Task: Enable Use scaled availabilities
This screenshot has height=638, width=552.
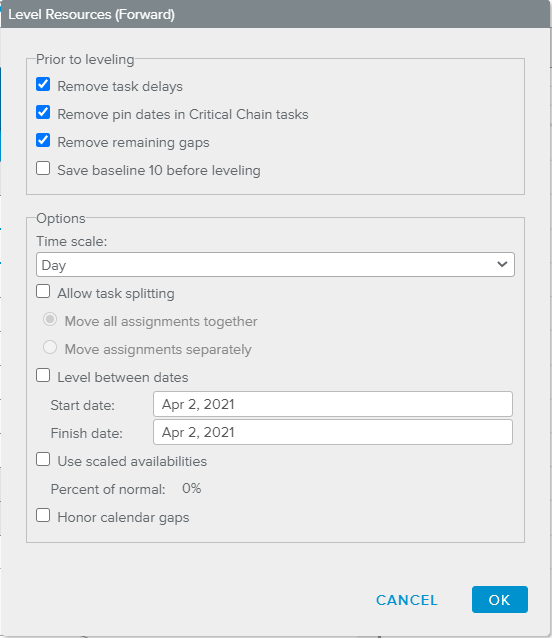Action: pyautogui.click(x=43, y=460)
